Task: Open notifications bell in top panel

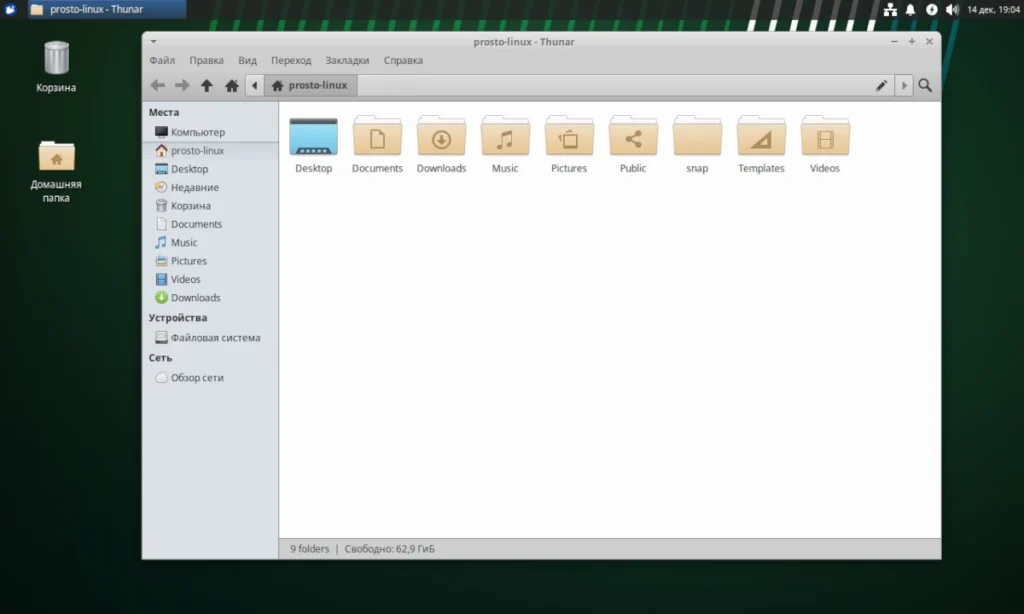Action: [910, 9]
